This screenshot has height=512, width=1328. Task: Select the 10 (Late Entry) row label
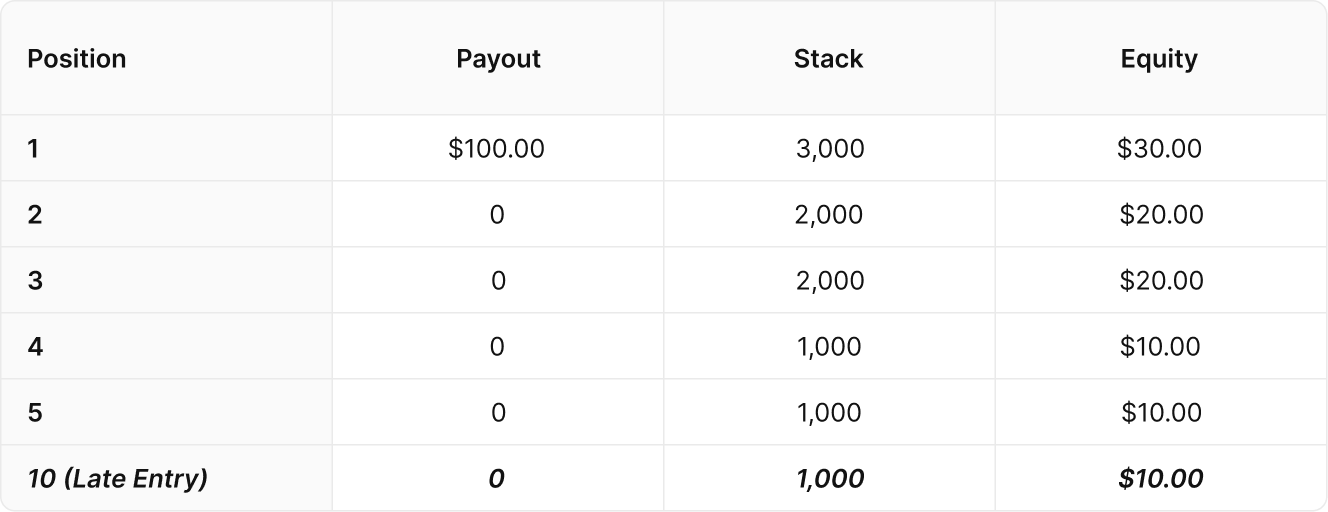[x=118, y=479]
